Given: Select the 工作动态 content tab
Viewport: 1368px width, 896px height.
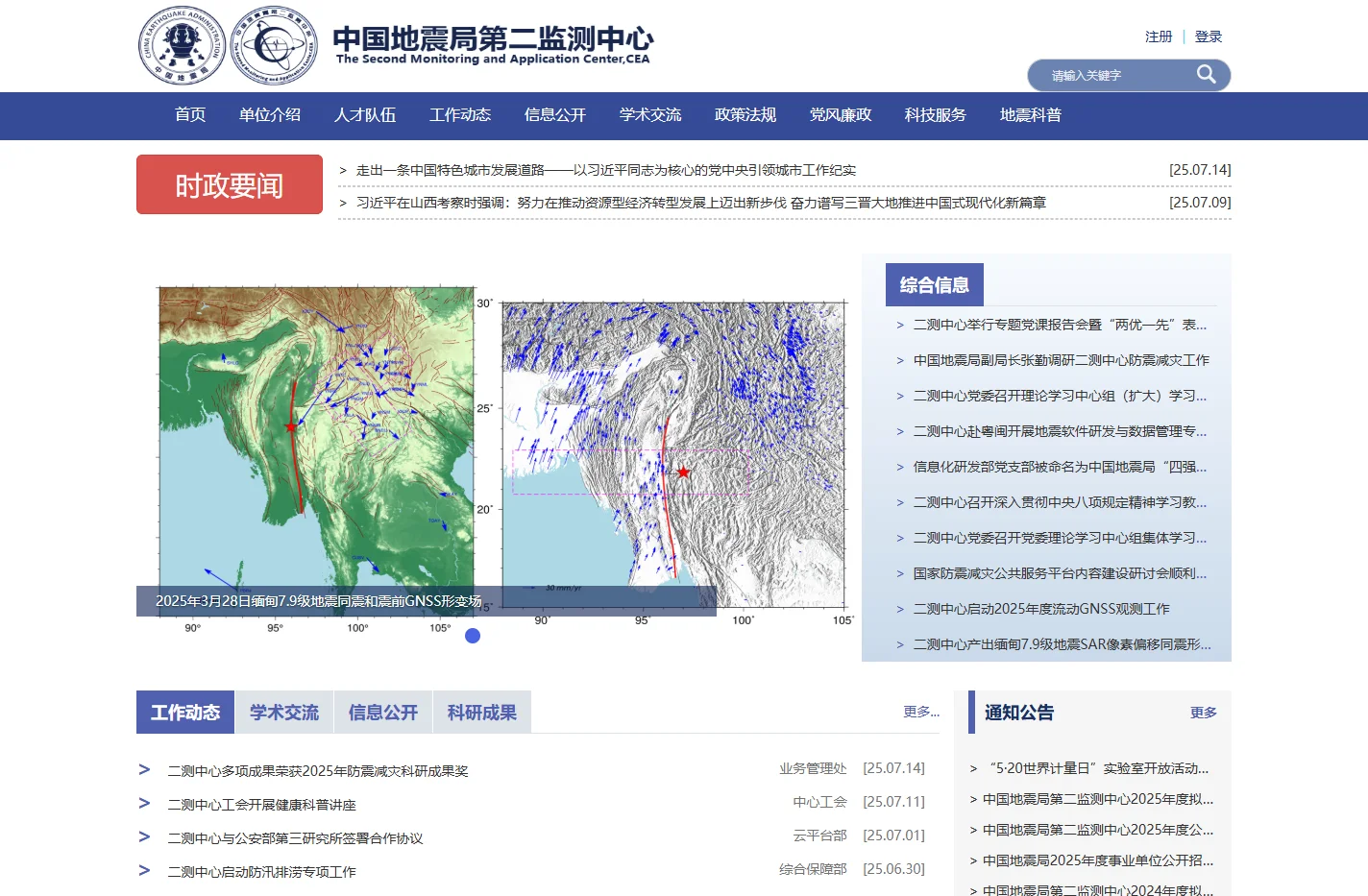Looking at the screenshot, I should [x=185, y=712].
